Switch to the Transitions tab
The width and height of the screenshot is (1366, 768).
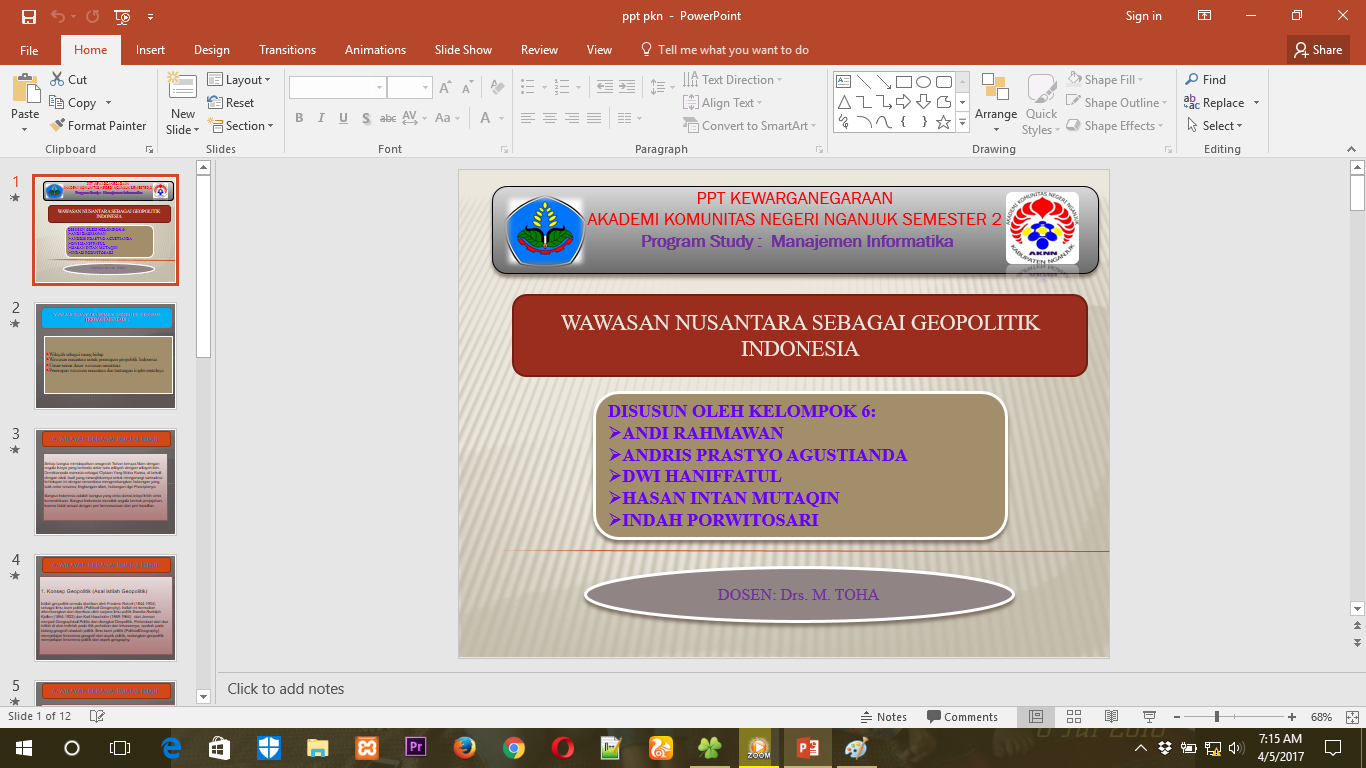[x=287, y=49]
